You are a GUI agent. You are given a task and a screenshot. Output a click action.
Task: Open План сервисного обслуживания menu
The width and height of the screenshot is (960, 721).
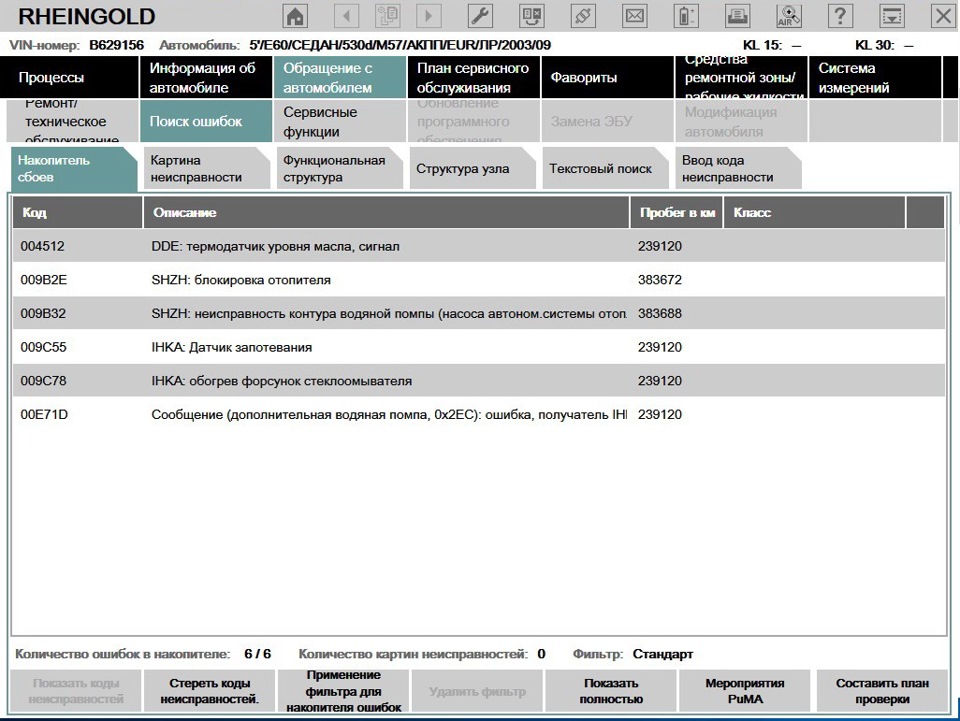coord(473,77)
